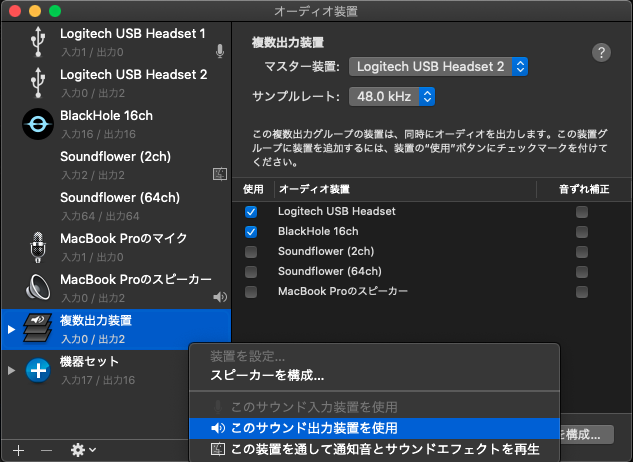Open the gear action menu
633x462 pixels.
83,450
